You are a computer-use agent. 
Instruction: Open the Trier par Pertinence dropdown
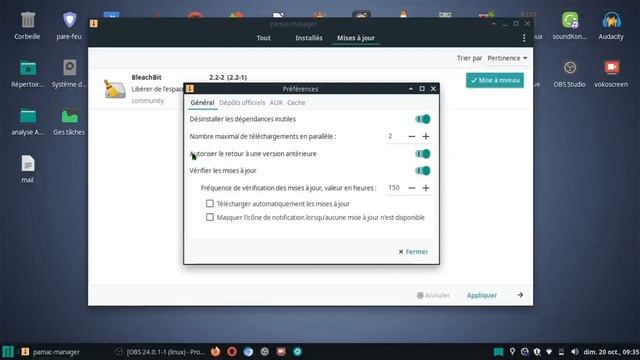pyautogui.click(x=507, y=58)
